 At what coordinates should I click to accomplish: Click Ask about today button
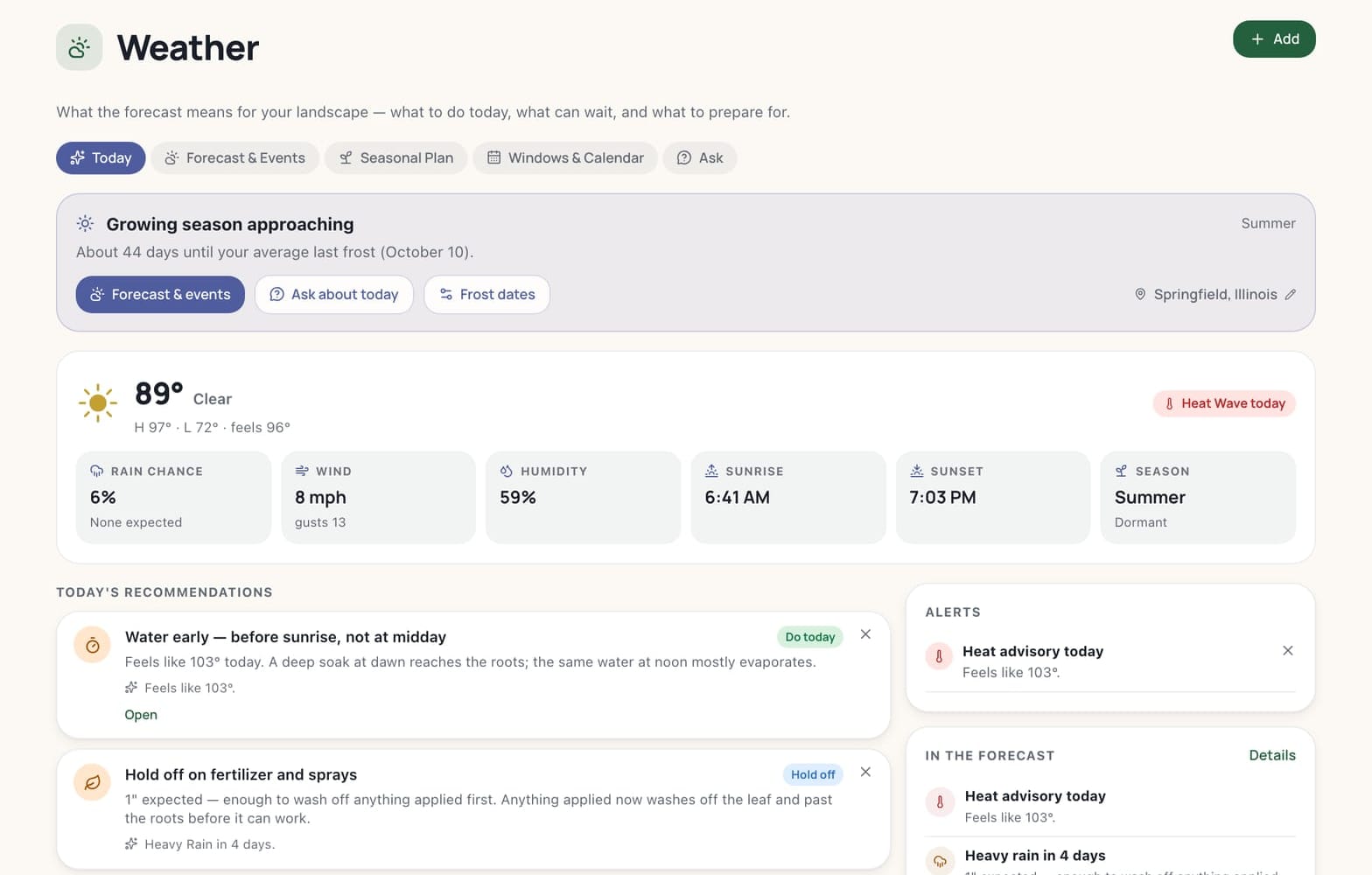tap(334, 295)
